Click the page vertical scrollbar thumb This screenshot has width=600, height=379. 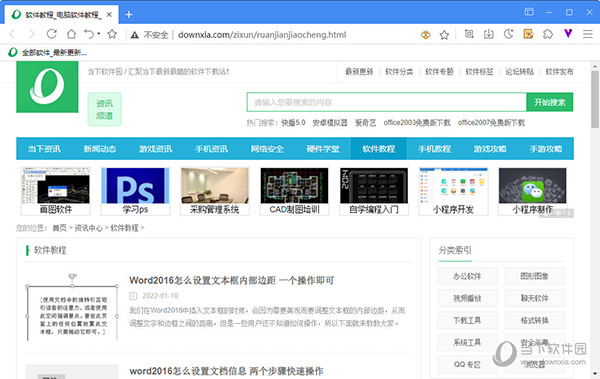click(595, 99)
